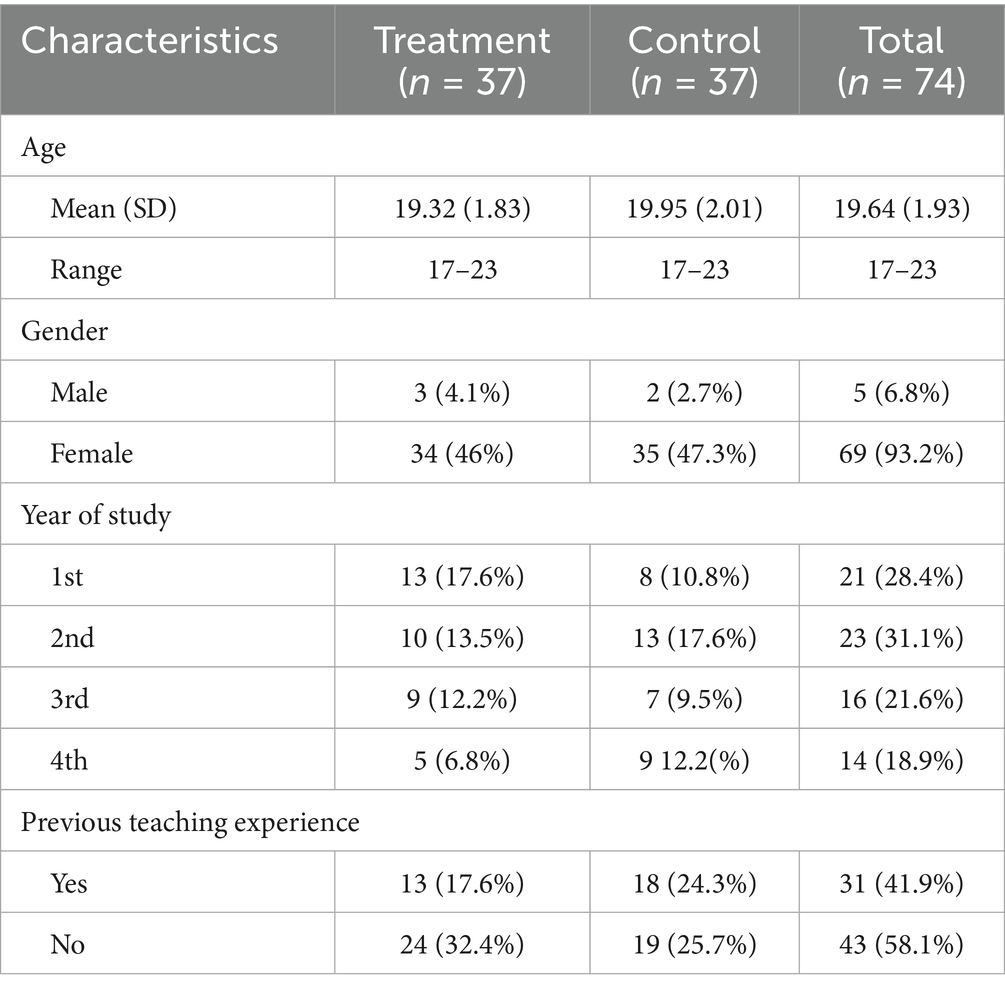Click the Male row label
Viewport: 1005px width, 992px height.
tap(79, 392)
